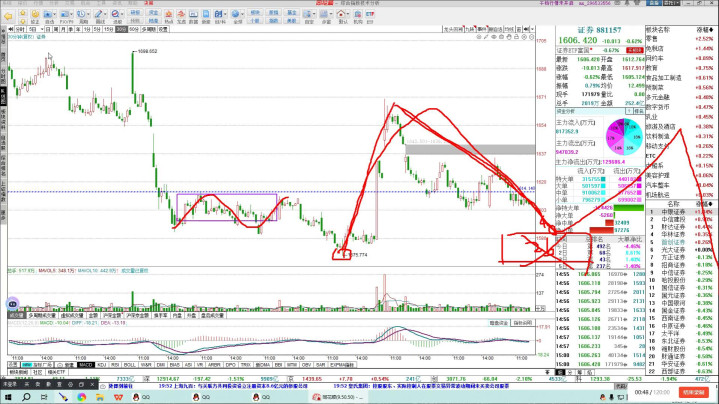Screen dimensions: 719x404
Task: Select the pencil drawing tool icon
Action: point(98,15)
